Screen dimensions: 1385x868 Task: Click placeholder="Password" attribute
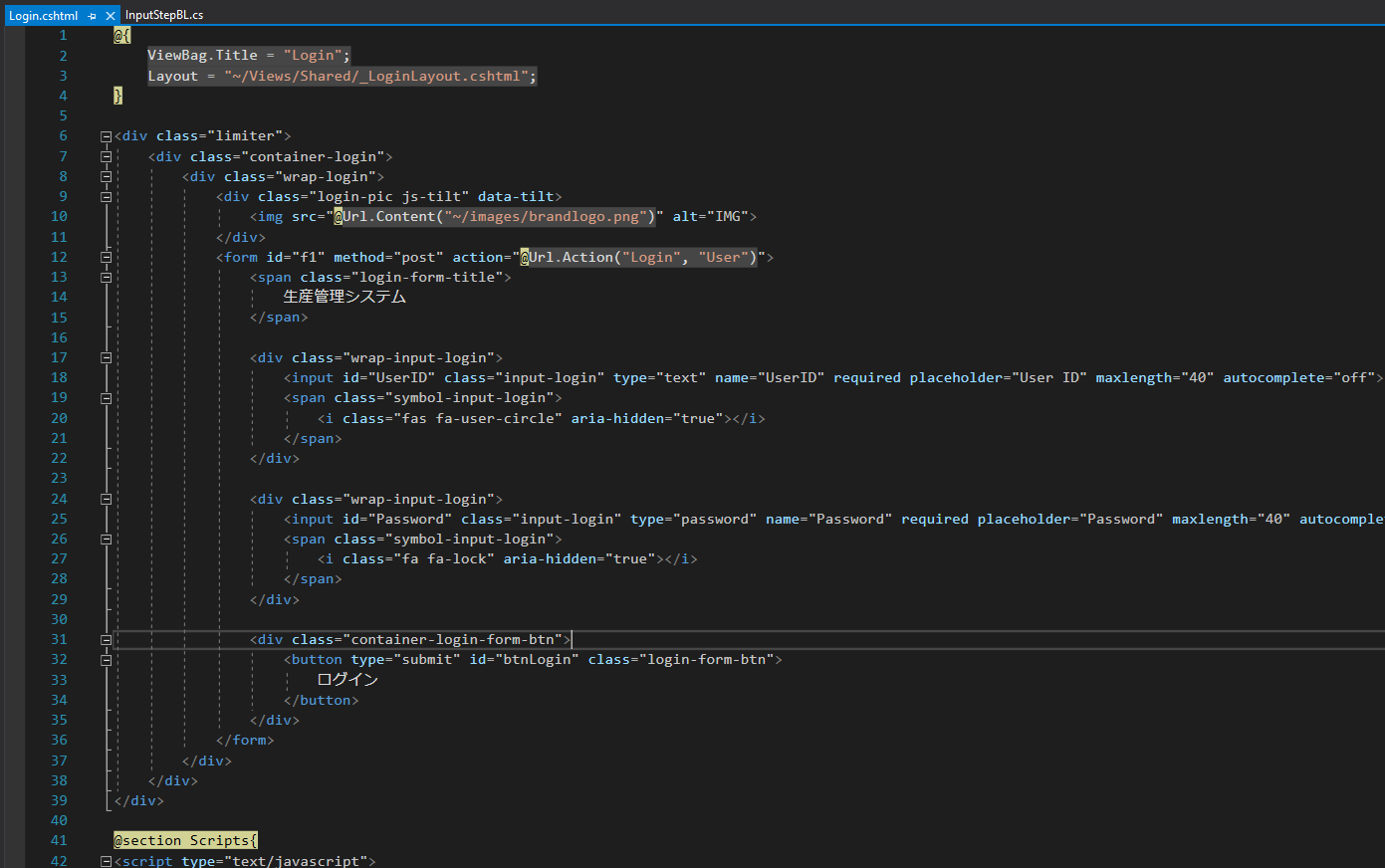point(1069,519)
